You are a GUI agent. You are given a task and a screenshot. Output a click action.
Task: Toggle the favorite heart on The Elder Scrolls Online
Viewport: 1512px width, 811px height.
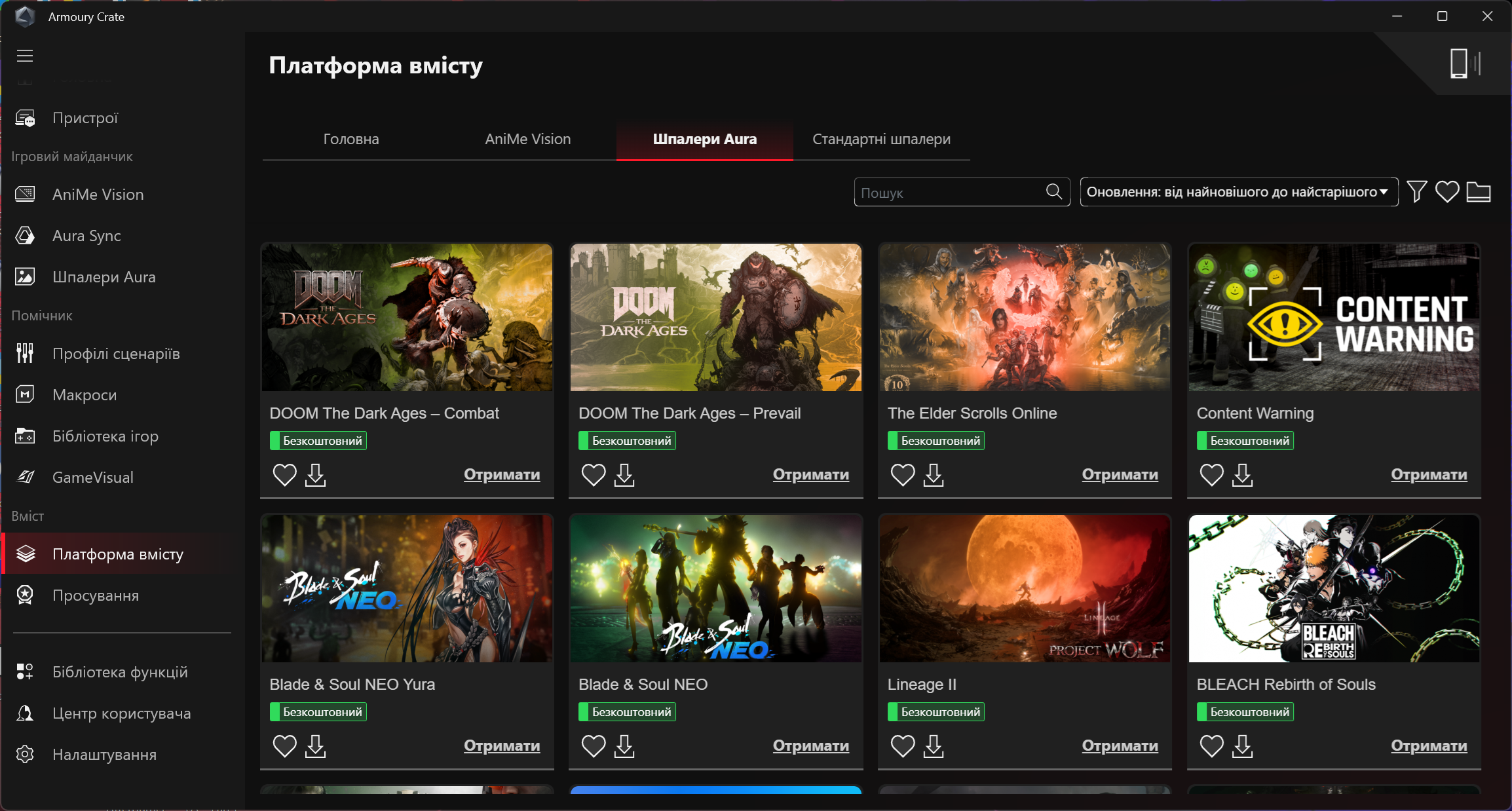coord(902,475)
